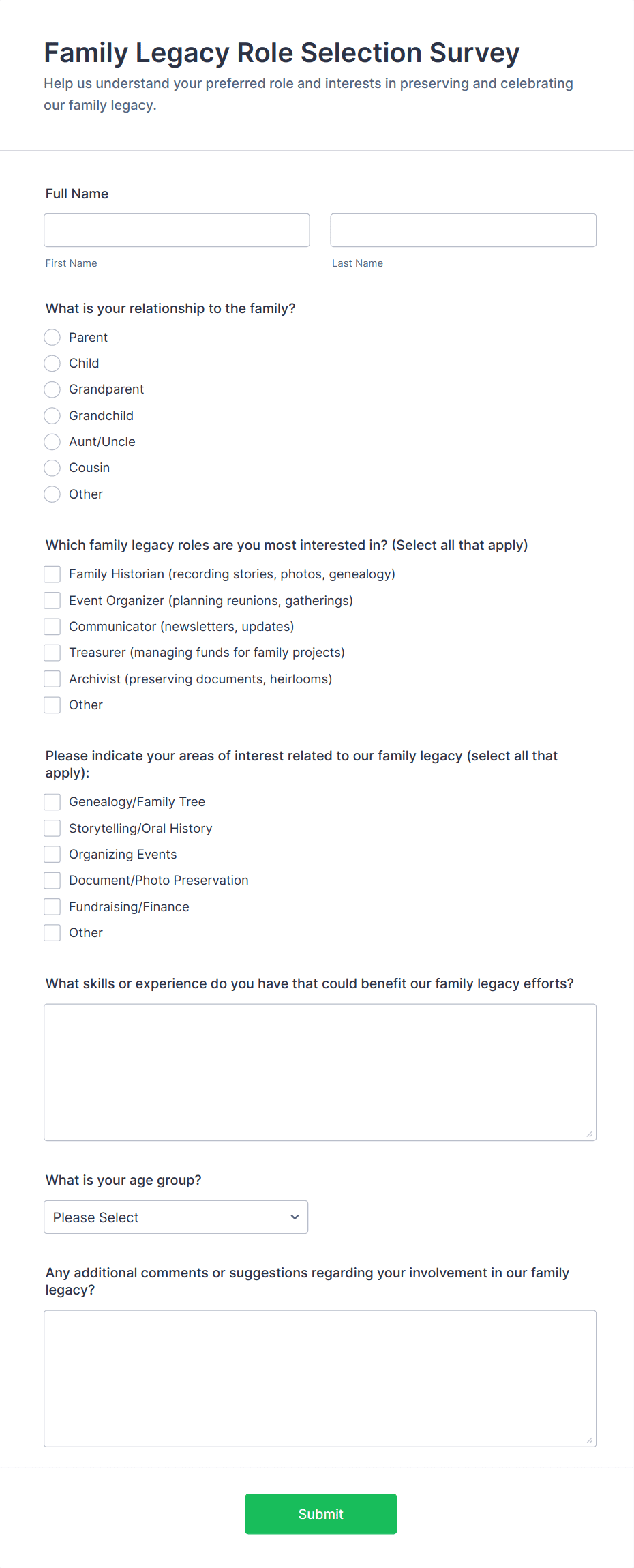This screenshot has height=1568, width=634.
Task: Tick the Treasurer role checkbox
Action: tap(52, 652)
